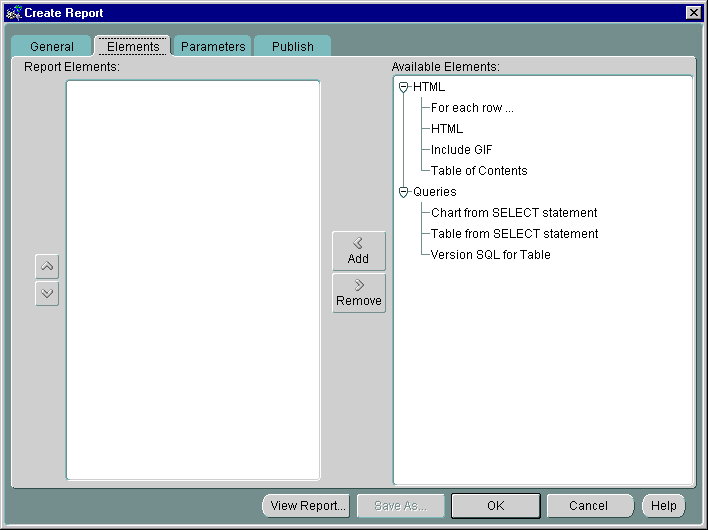This screenshot has height=530, width=708.
Task: Add the selected element to report
Action: pyautogui.click(x=359, y=251)
